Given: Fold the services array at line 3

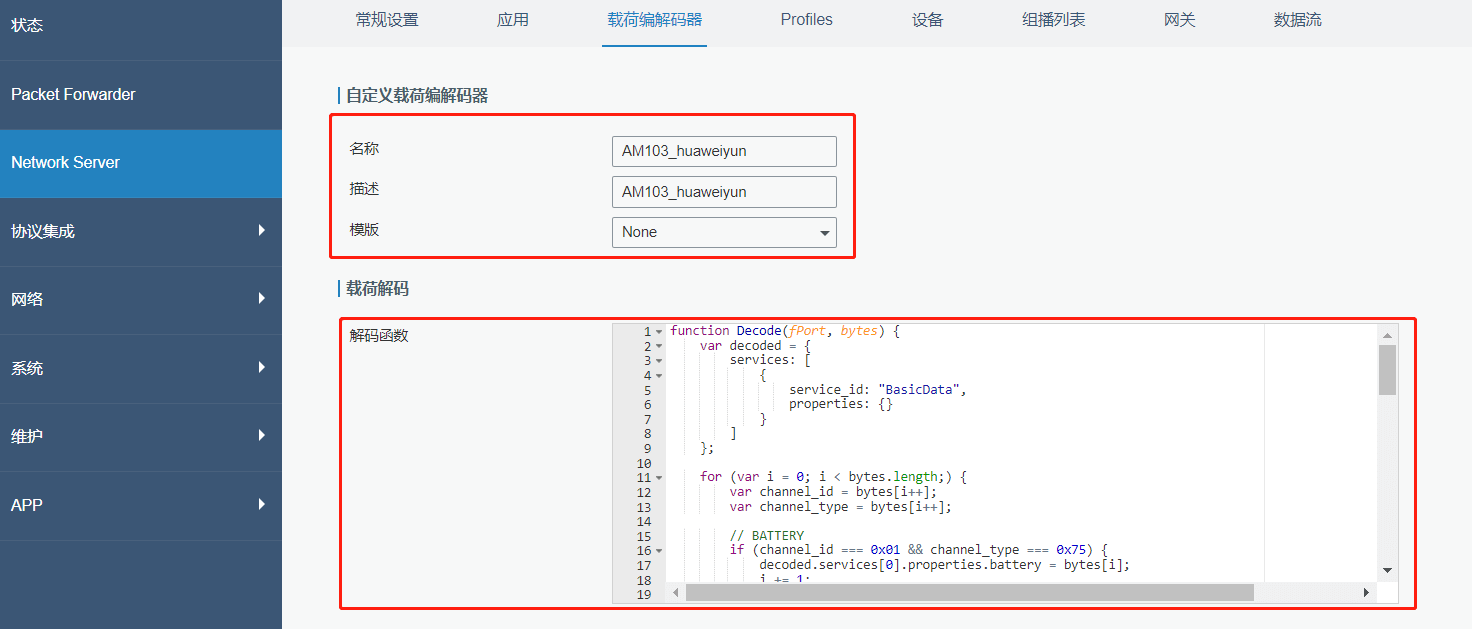Looking at the screenshot, I should coord(659,361).
